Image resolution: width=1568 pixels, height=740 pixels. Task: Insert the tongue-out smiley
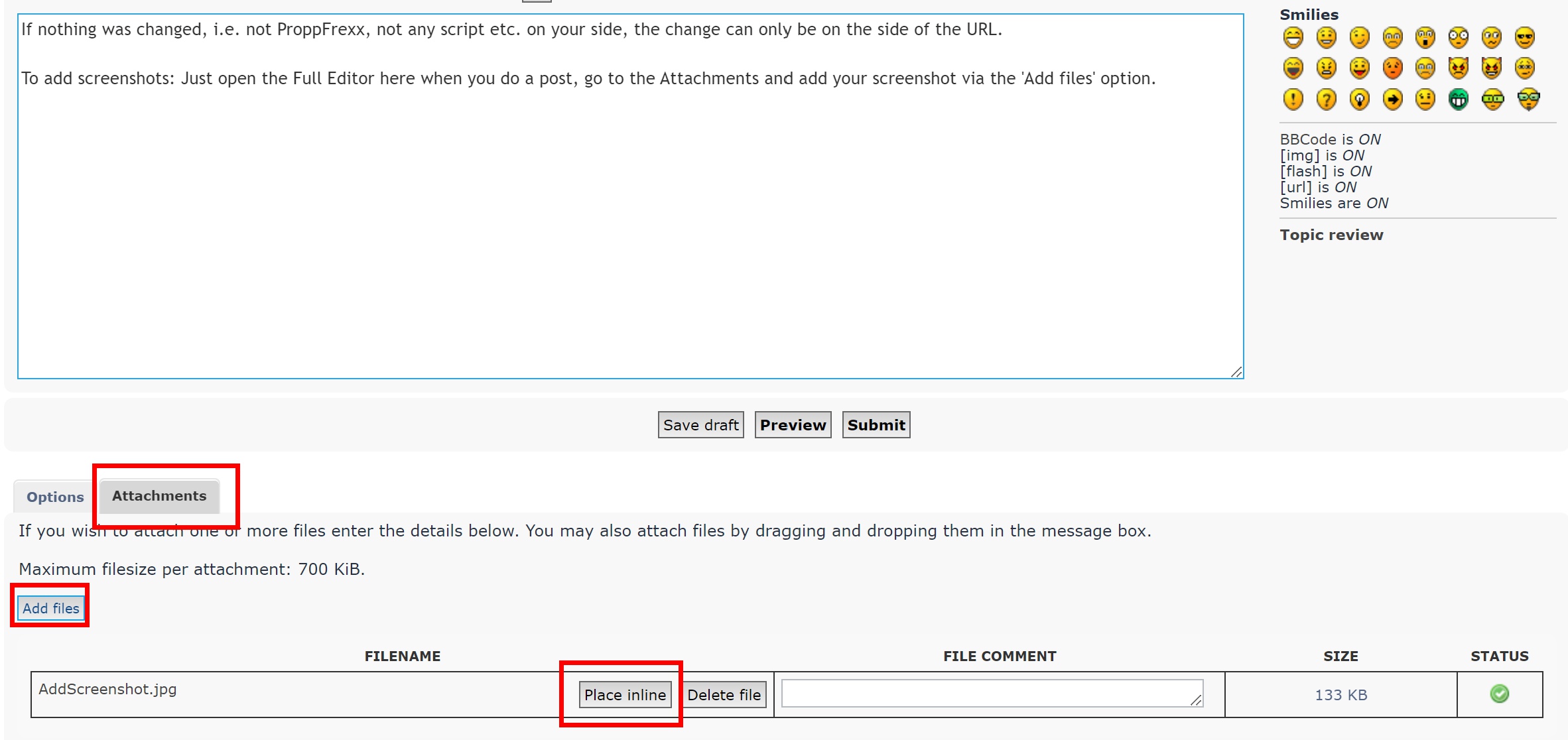tap(1359, 68)
